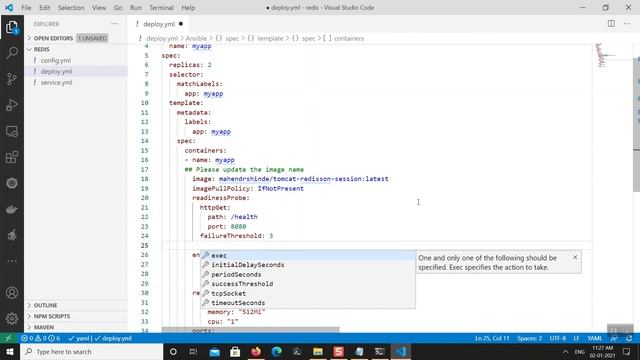This screenshot has width=640, height=360.
Task: Click the containers breadcrumb segment
Action: [349, 38]
